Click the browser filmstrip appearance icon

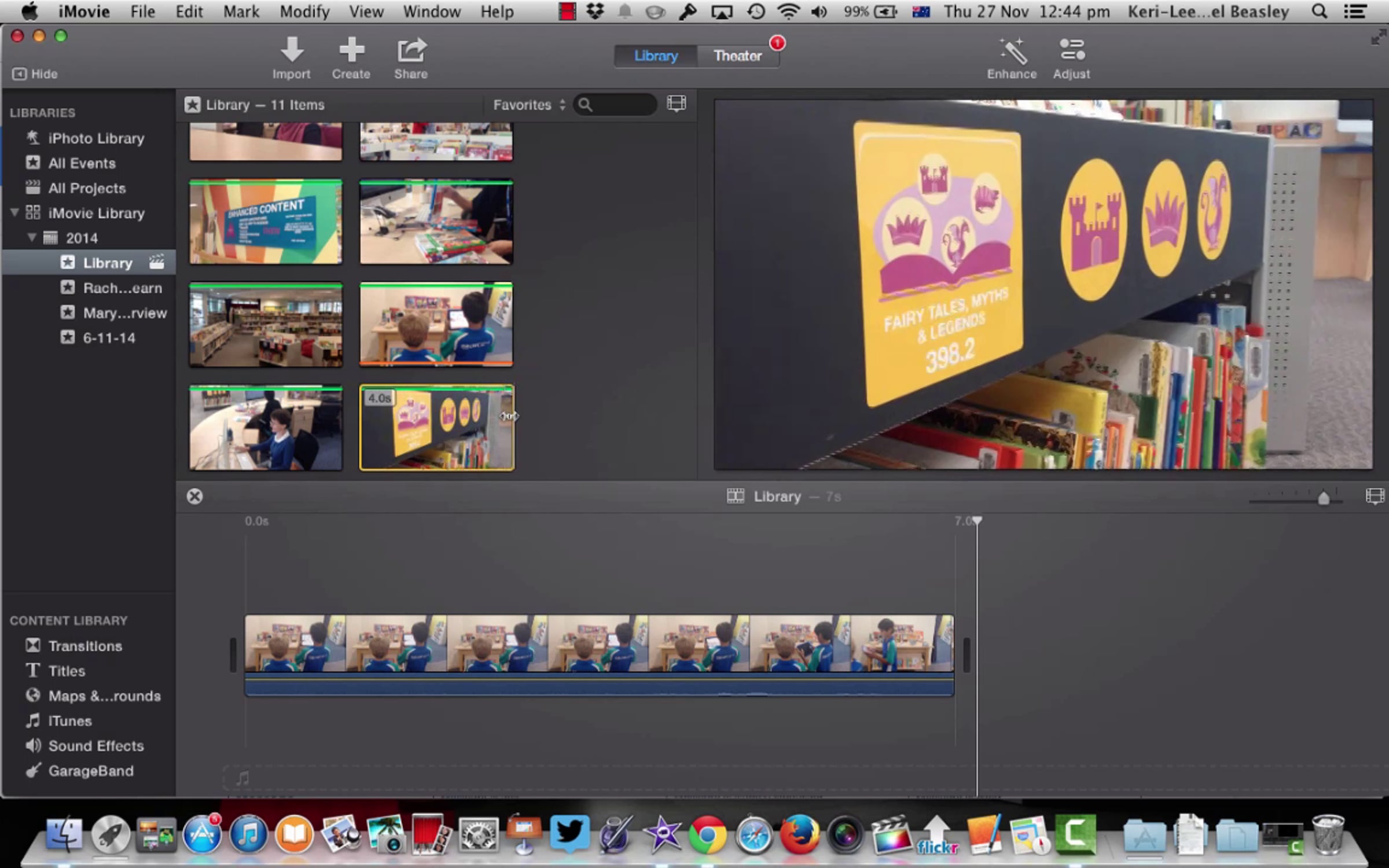click(676, 104)
